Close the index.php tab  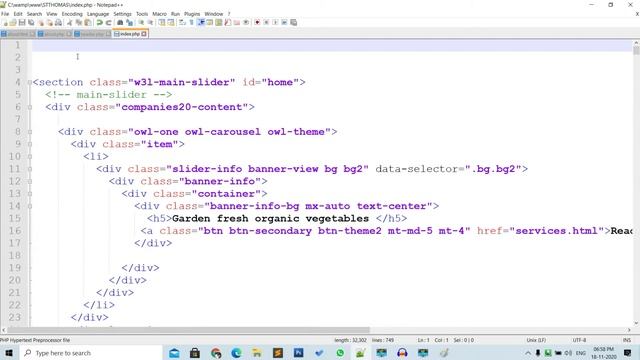pyautogui.click(x=144, y=34)
